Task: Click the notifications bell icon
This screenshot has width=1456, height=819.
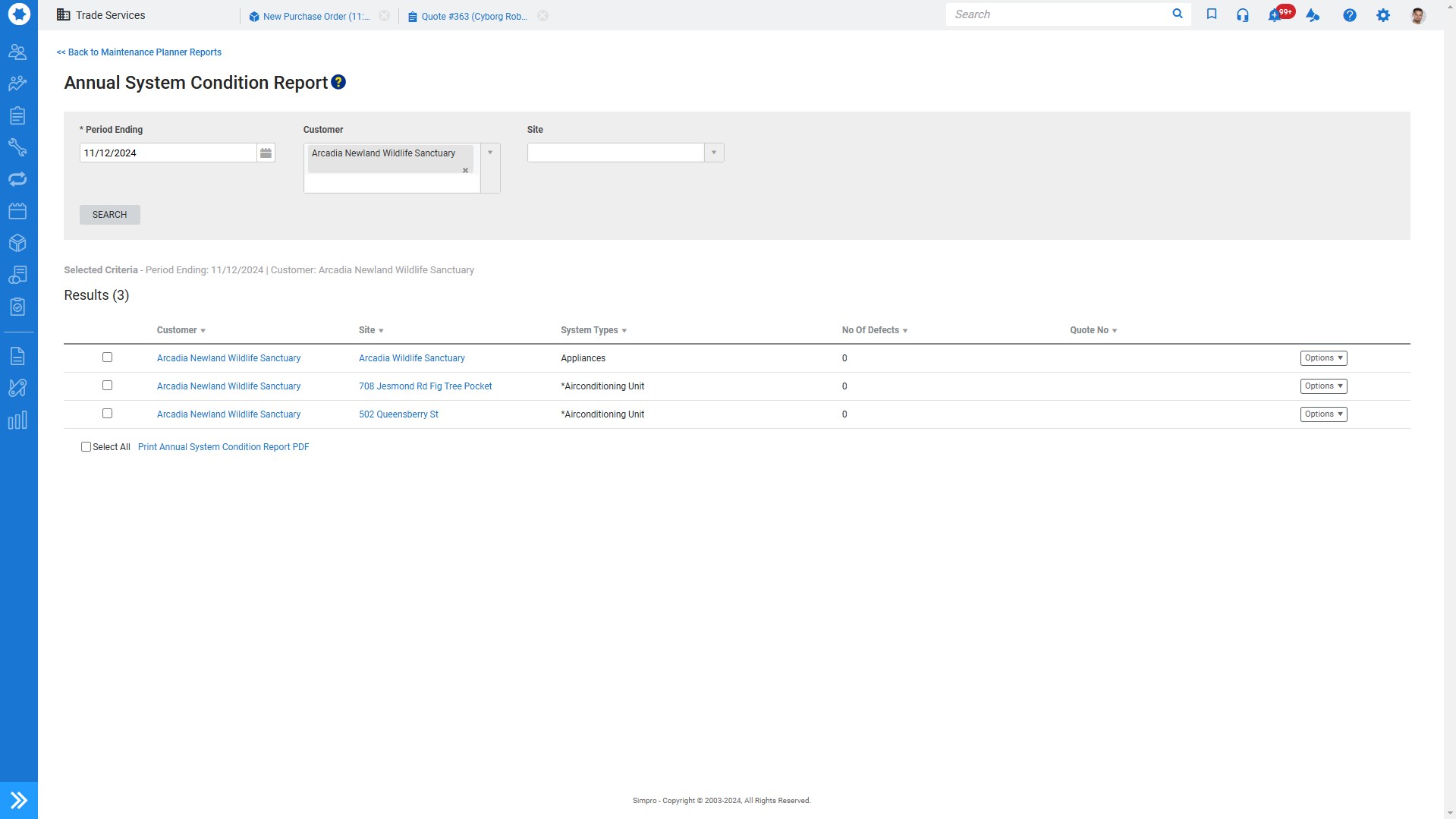Action: [x=1275, y=15]
